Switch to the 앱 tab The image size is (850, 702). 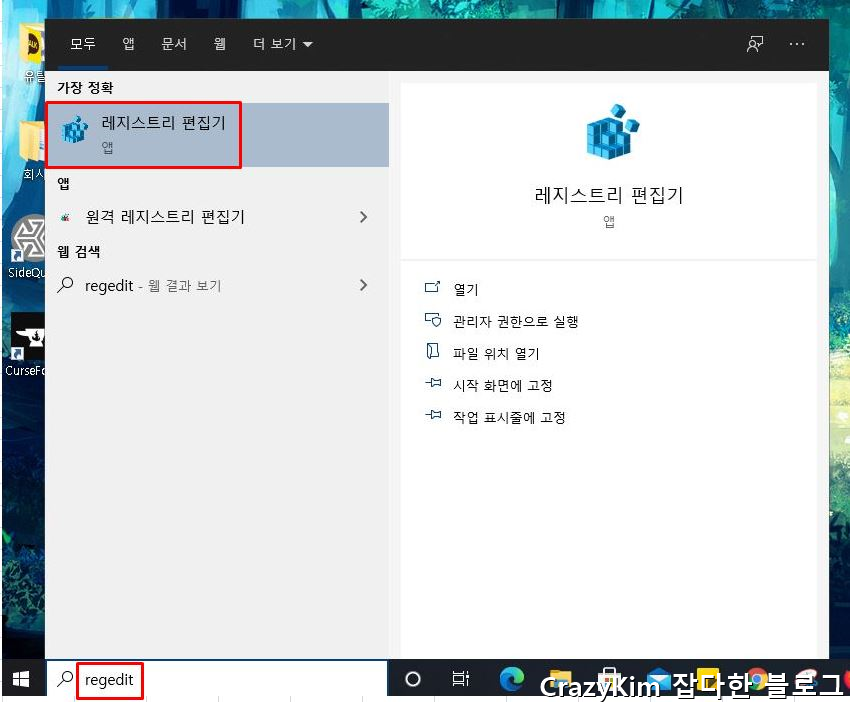click(128, 43)
